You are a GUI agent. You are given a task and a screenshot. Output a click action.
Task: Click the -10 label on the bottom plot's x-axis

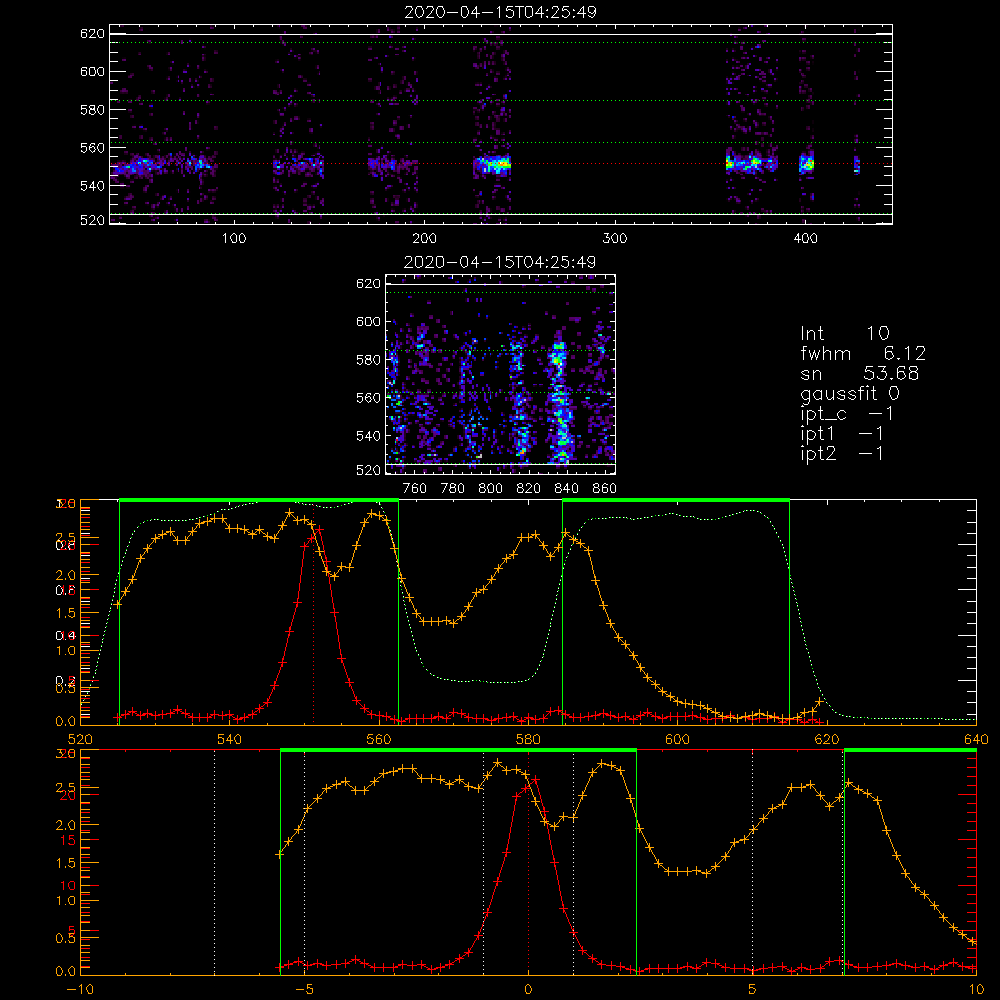point(80,989)
